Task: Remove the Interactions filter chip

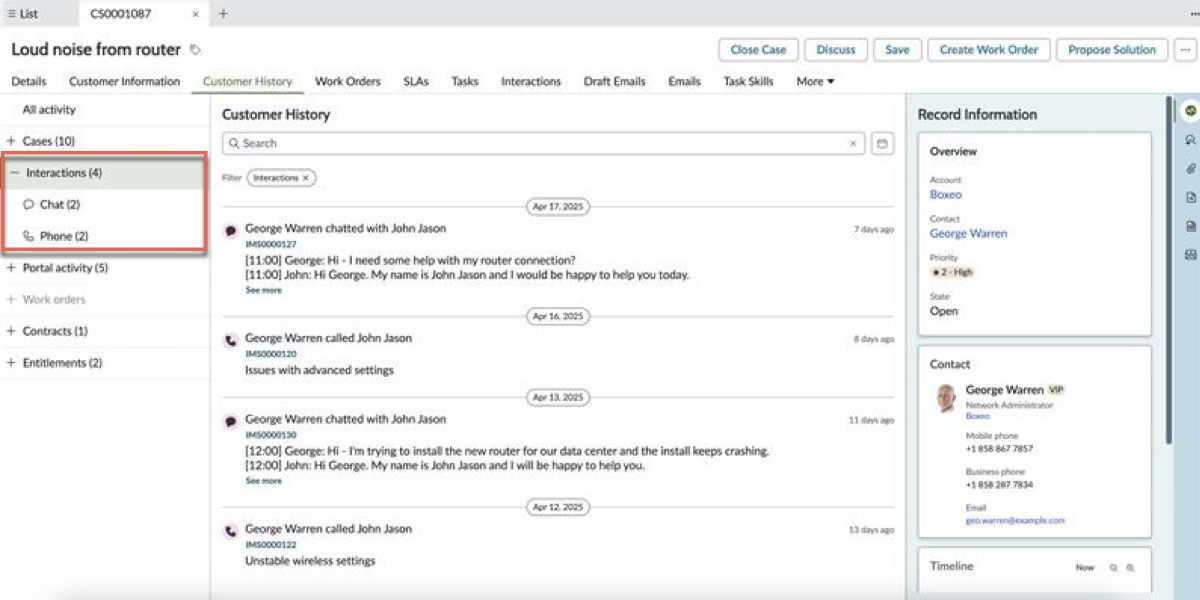Action: point(306,178)
